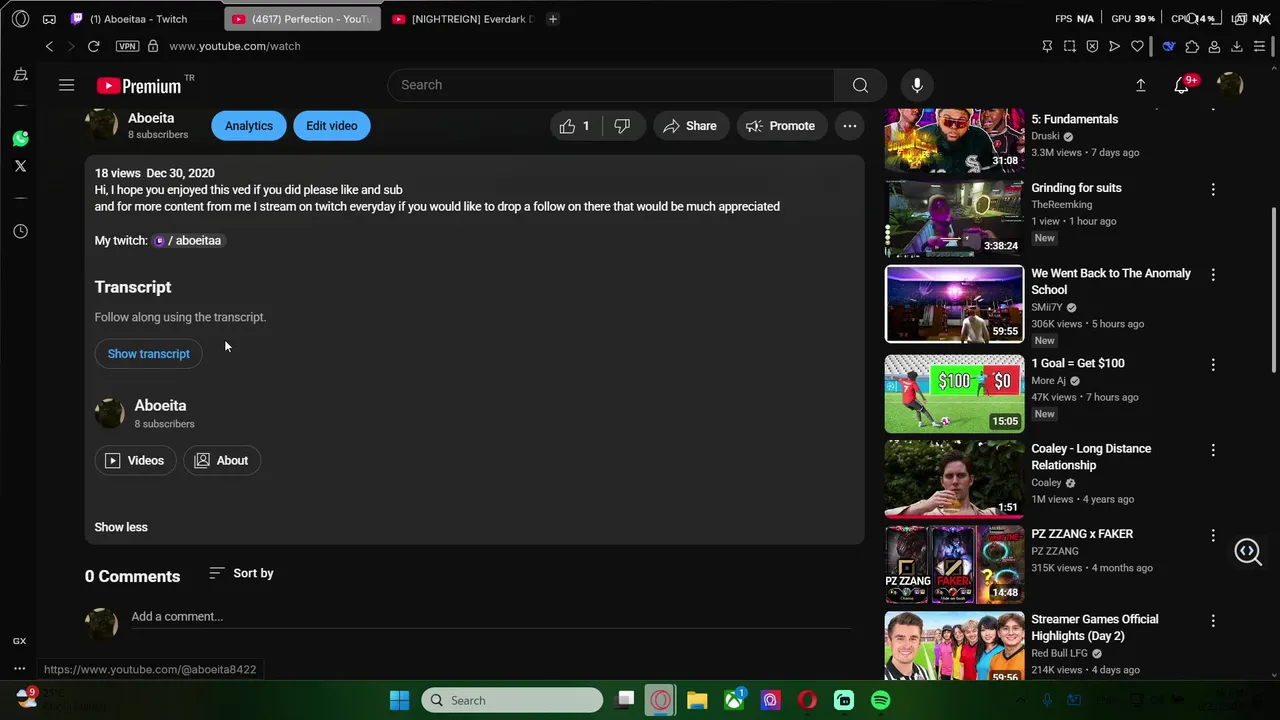
Task: Switch to NIGHTREIGN Everdark tab
Action: (463, 19)
